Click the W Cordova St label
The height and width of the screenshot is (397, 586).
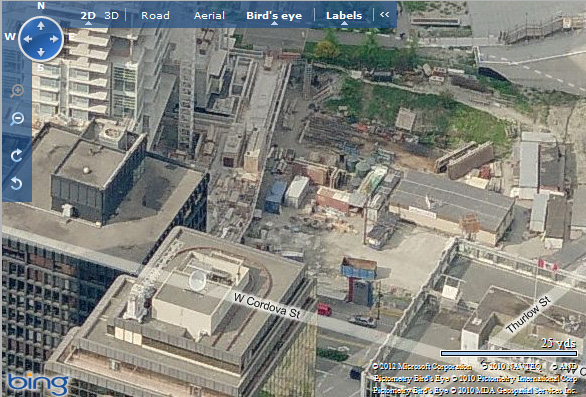coord(267,306)
